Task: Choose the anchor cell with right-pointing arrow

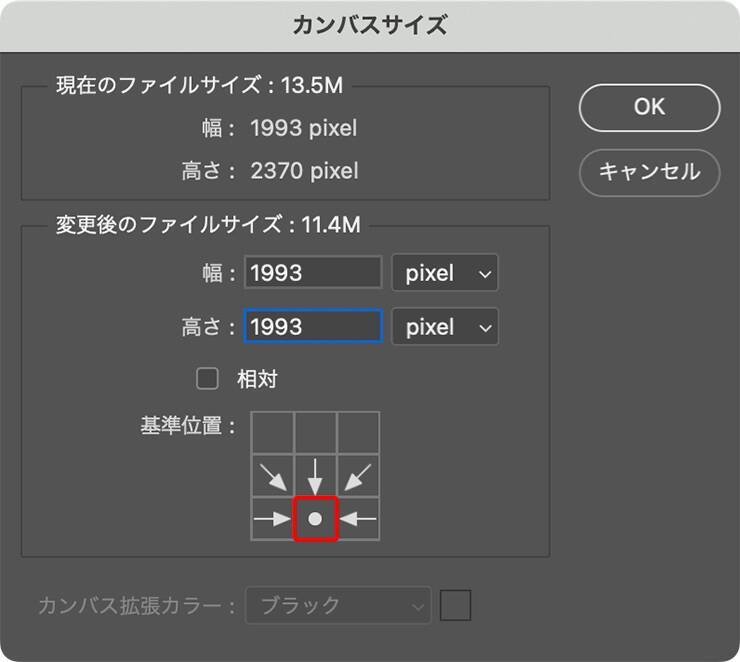Action: point(272,519)
